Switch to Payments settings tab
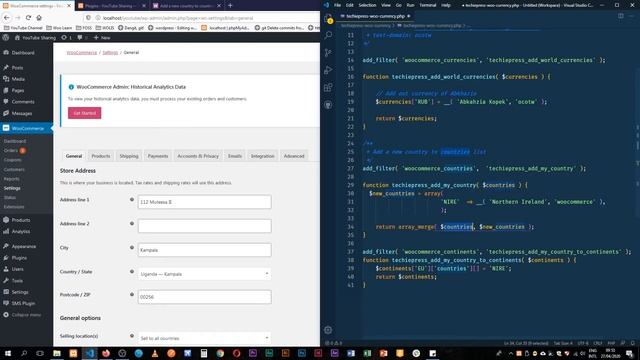The width and height of the screenshot is (640, 360). [x=158, y=156]
